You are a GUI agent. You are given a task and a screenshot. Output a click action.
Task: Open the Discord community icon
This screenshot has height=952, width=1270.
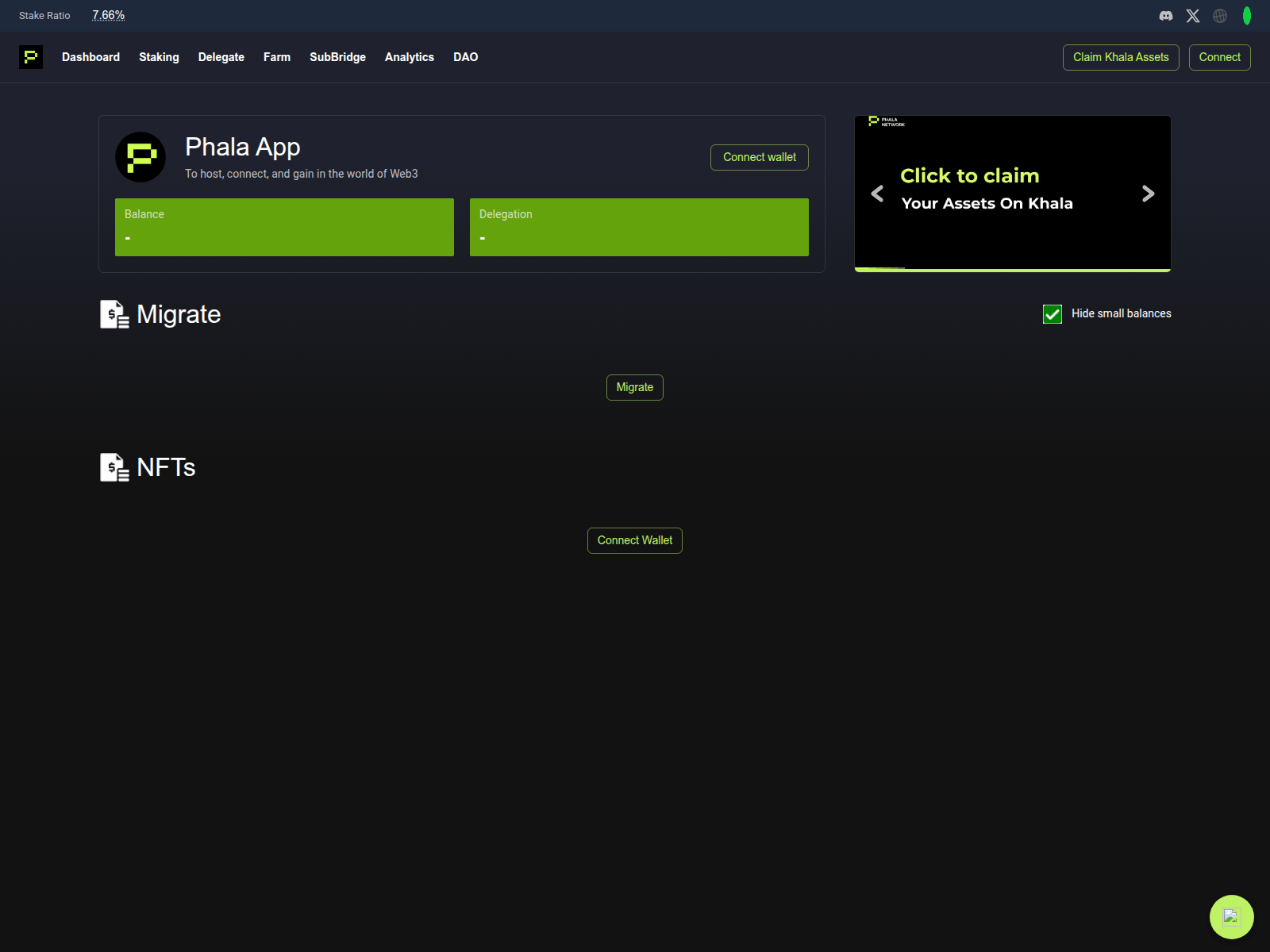coord(1165,15)
